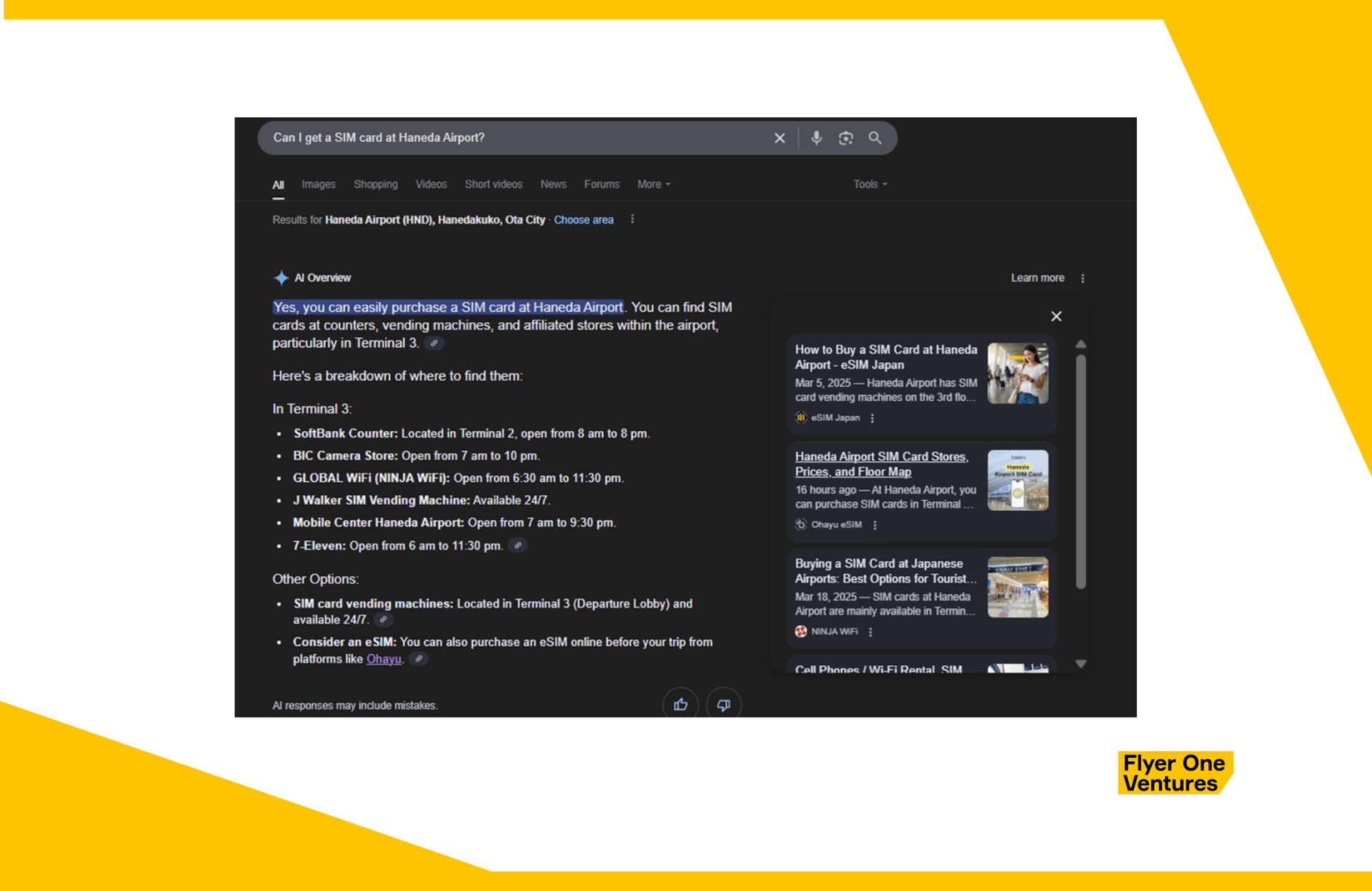Viewport: 1372px width, 891px height.
Task: Expand the More search filters dropdown
Action: click(x=654, y=184)
